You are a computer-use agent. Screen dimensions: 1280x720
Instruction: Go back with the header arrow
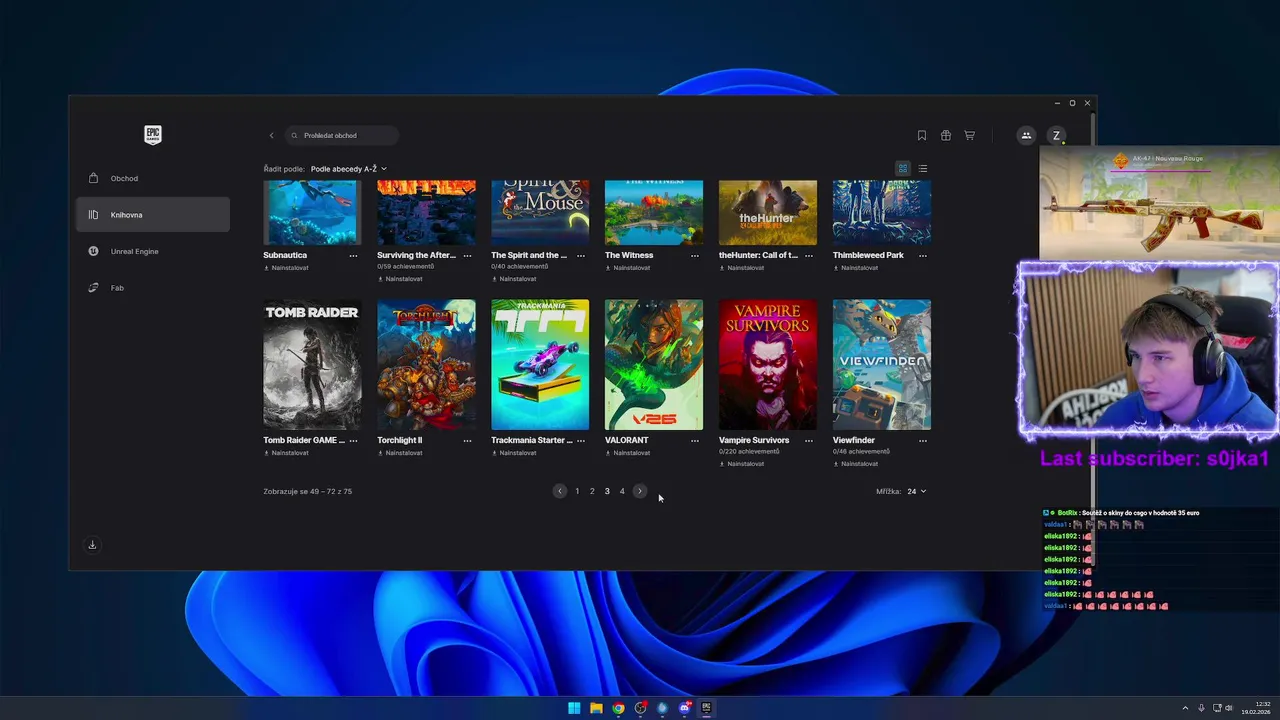(x=271, y=135)
